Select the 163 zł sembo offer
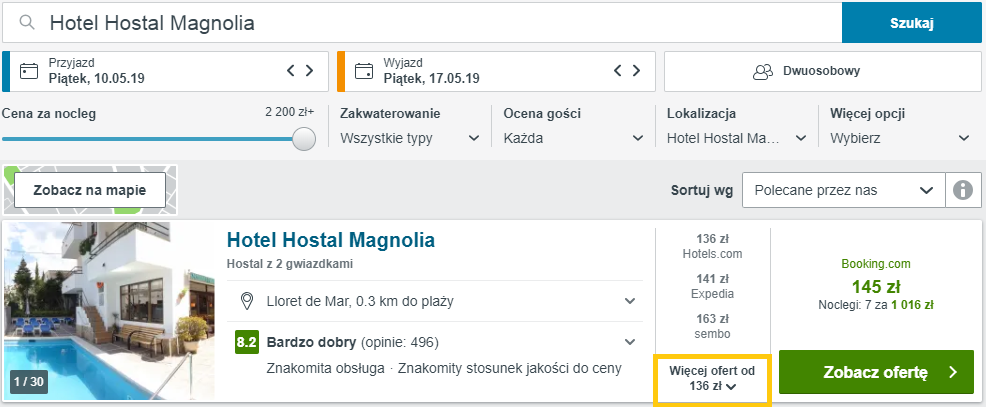 point(712,326)
